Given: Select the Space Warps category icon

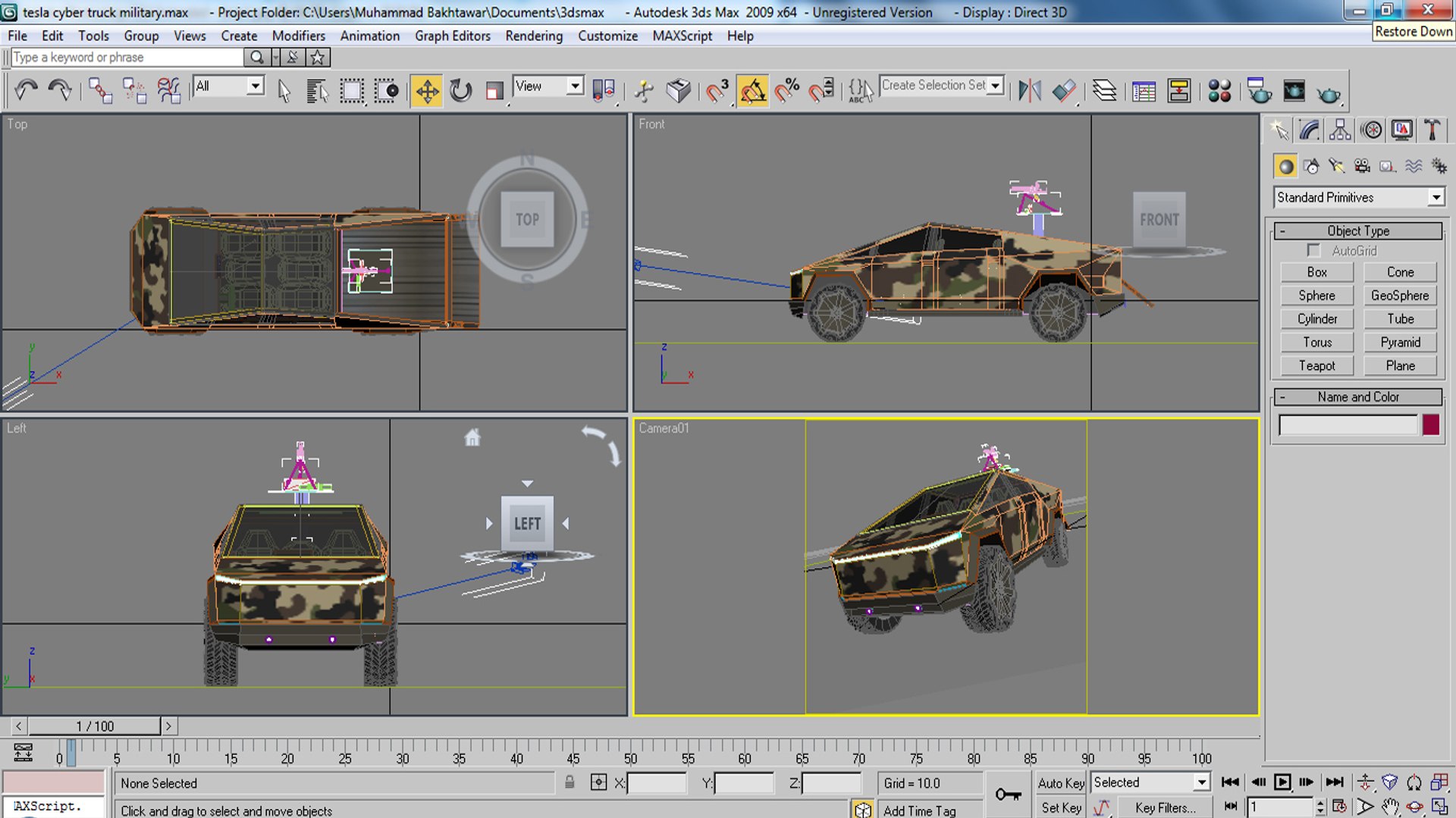Looking at the screenshot, I should 1414,165.
